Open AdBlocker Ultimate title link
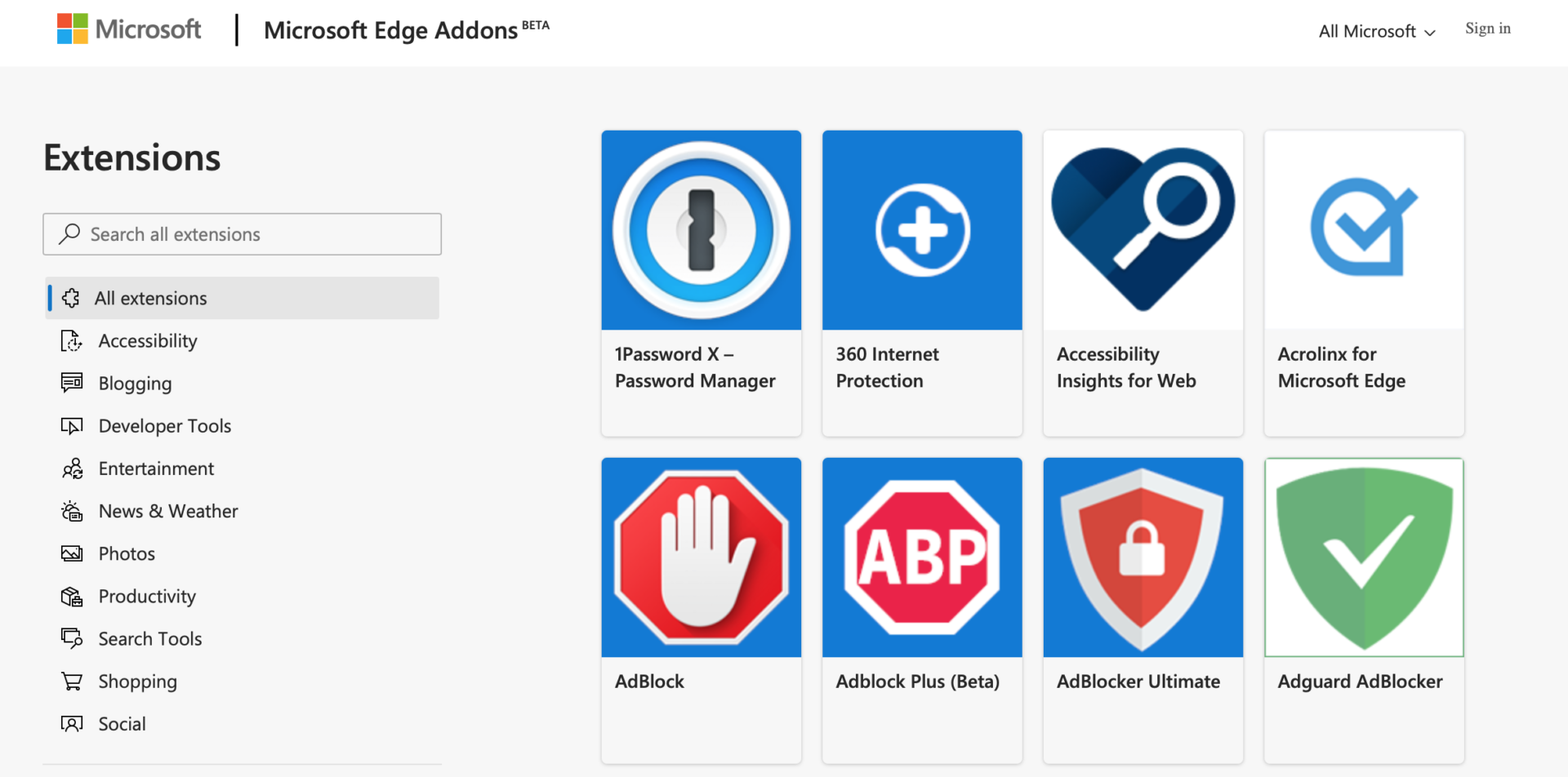This screenshot has width=1568, height=777. 1138,682
